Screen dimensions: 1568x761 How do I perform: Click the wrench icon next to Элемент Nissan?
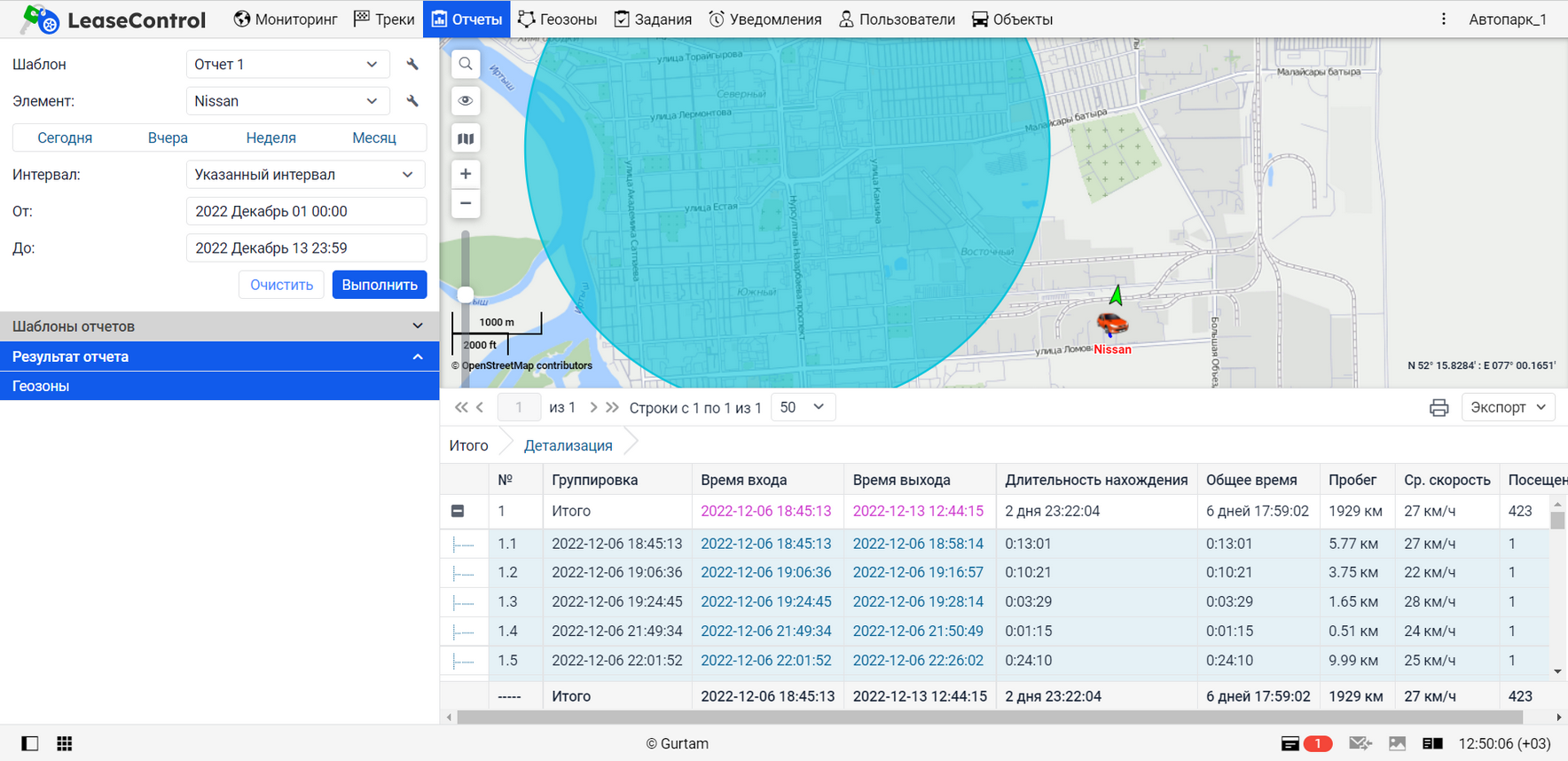(x=412, y=101)
